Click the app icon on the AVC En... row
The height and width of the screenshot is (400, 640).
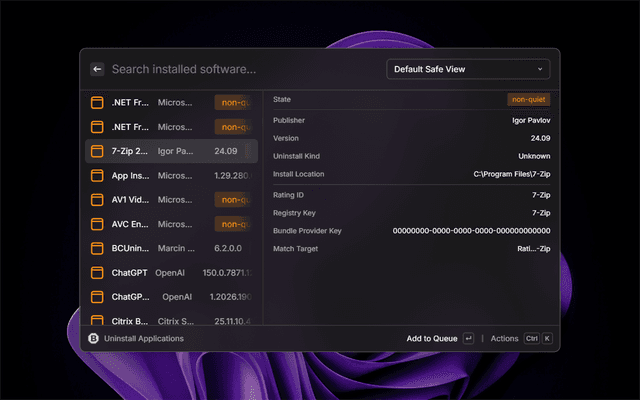click(x=97, y=224)
